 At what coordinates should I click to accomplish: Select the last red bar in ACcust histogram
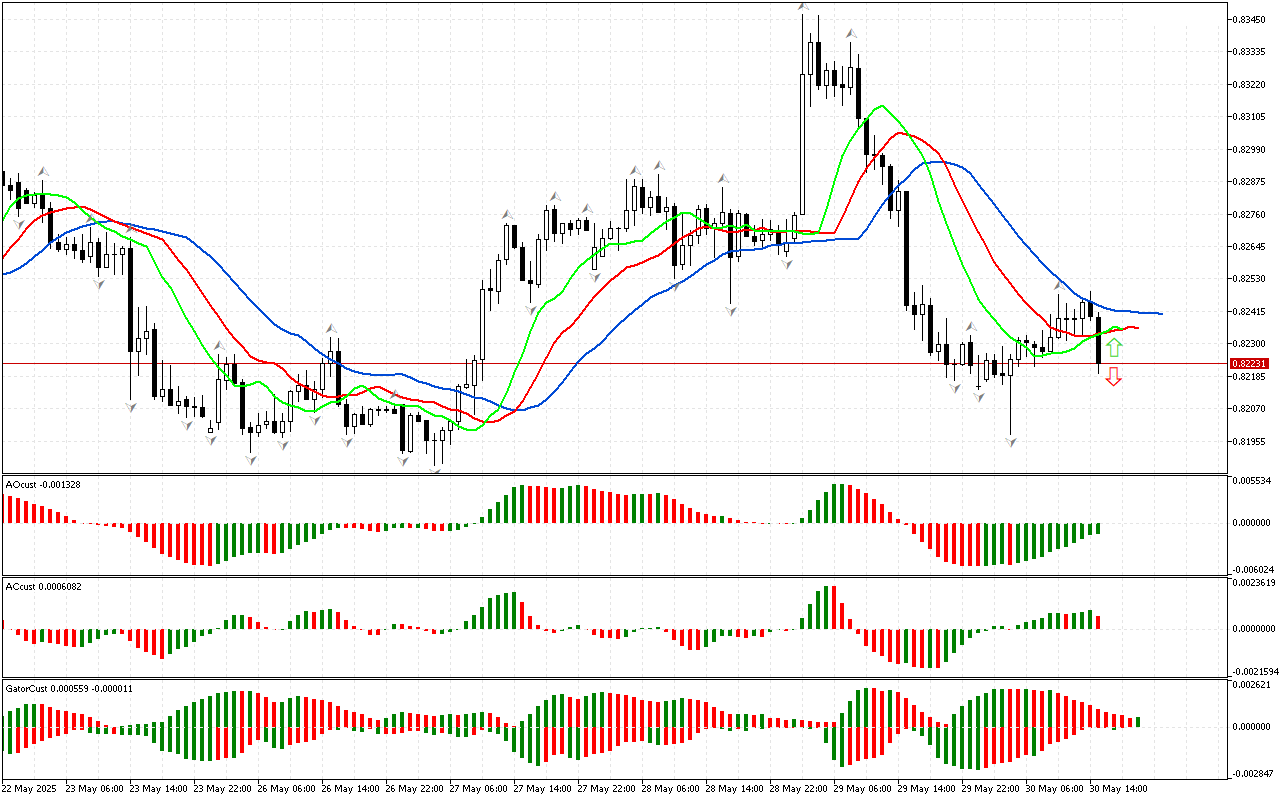pos(1098,622)
